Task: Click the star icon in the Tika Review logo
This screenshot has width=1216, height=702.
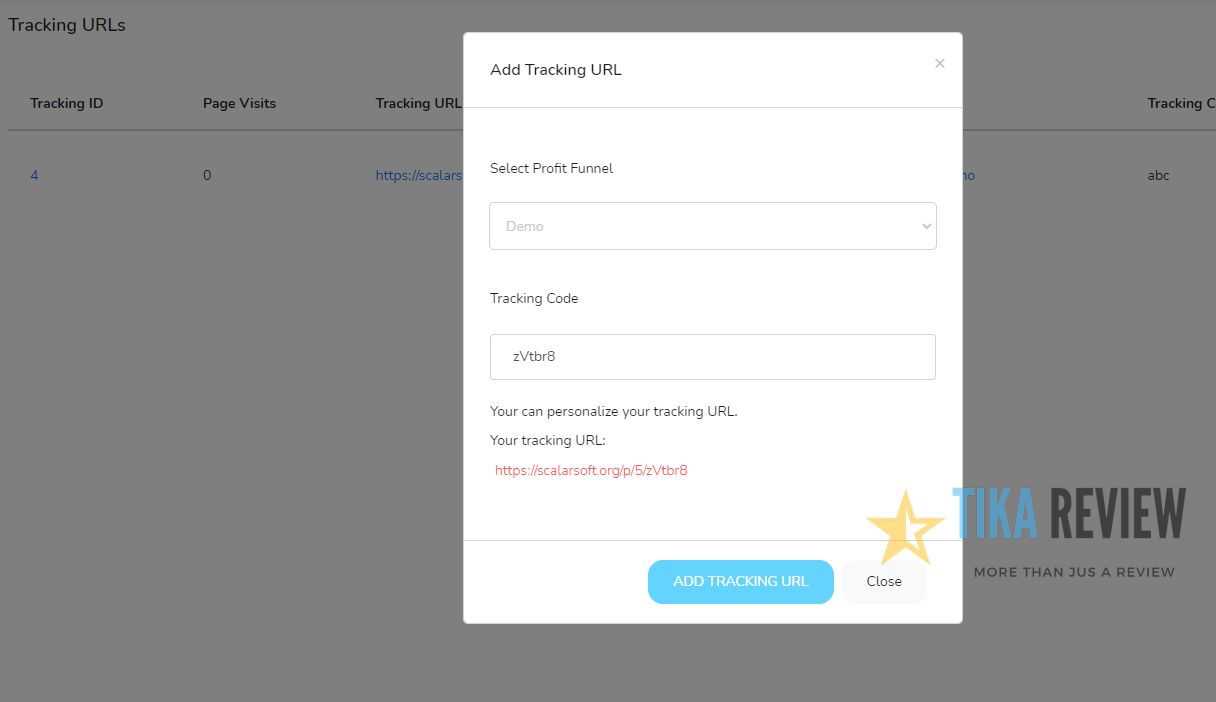Action: click(905, 523)
